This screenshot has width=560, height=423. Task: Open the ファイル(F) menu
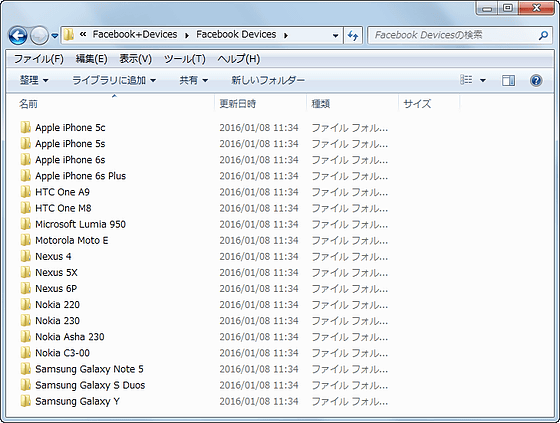[x=39, y=59]
